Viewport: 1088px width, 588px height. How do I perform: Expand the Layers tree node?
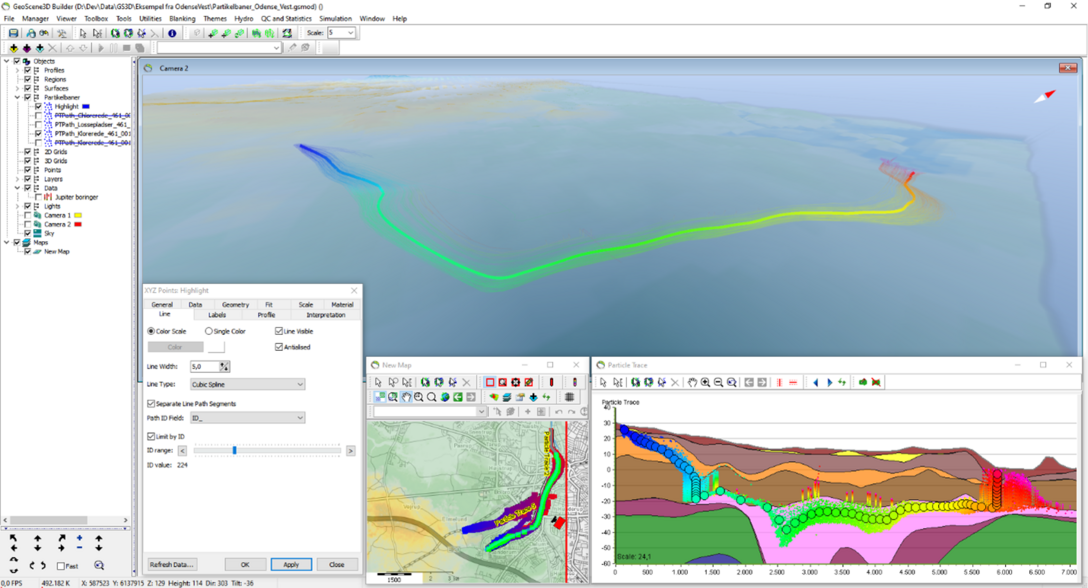(17, 179)
